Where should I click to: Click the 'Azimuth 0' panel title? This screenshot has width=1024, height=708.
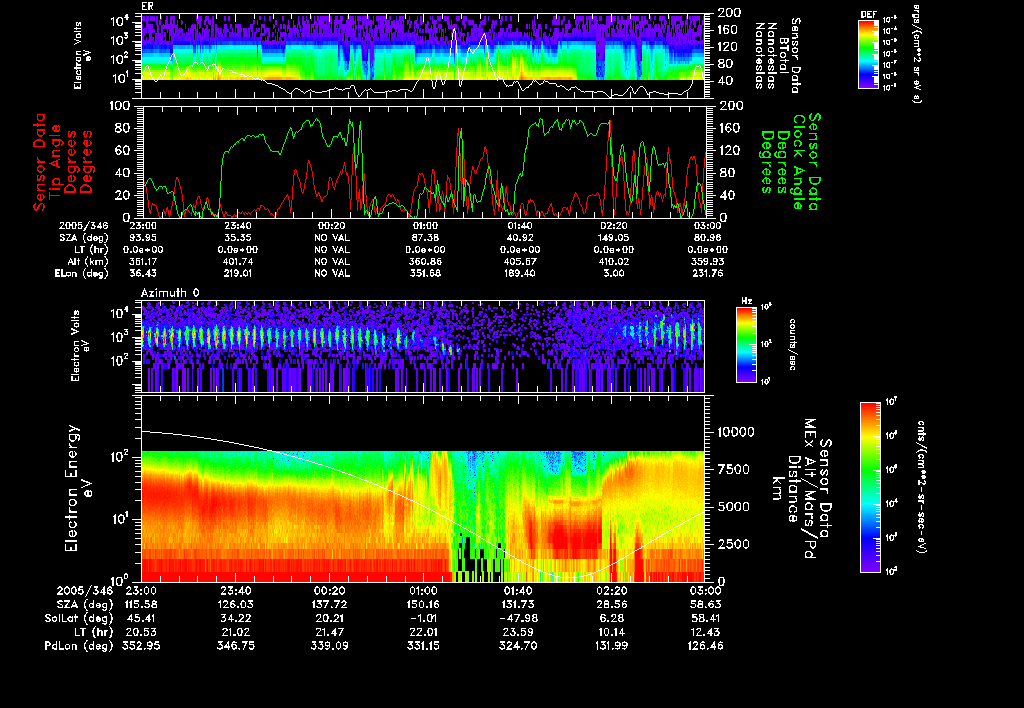tap(170, 293)
